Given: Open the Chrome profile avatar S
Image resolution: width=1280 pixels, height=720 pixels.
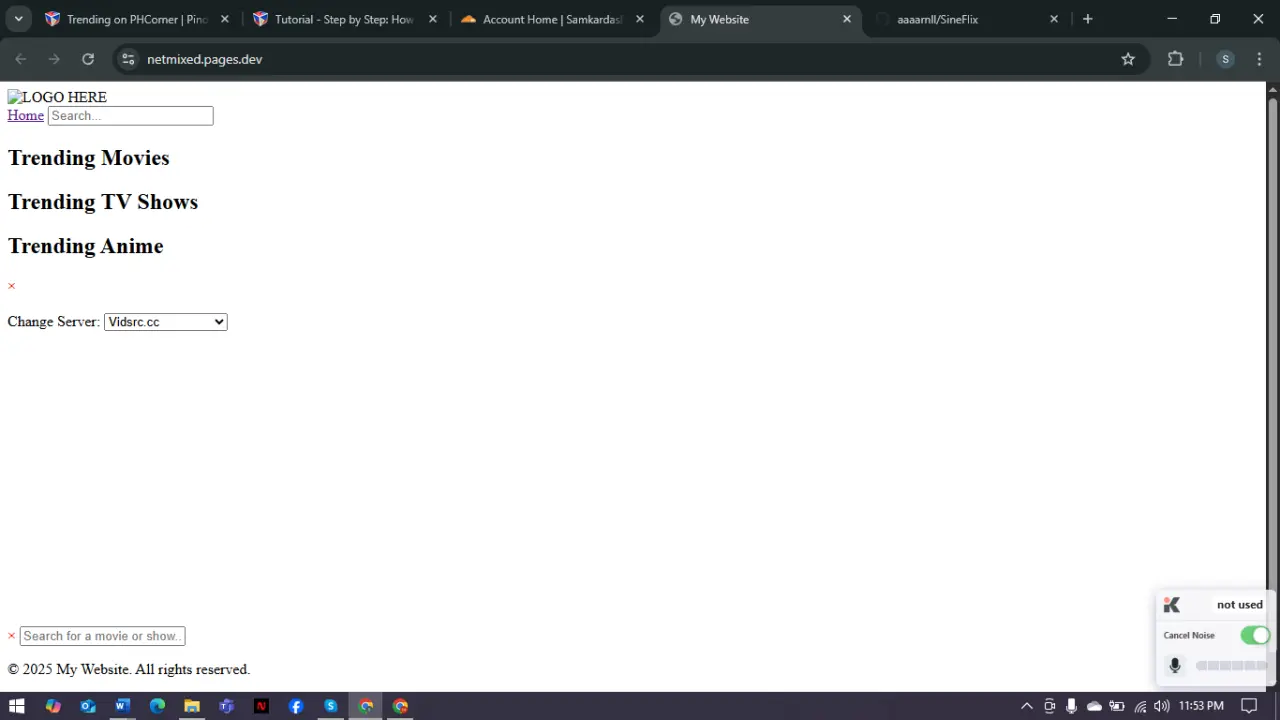Looking at the screenshot, I should [1225, 59].
